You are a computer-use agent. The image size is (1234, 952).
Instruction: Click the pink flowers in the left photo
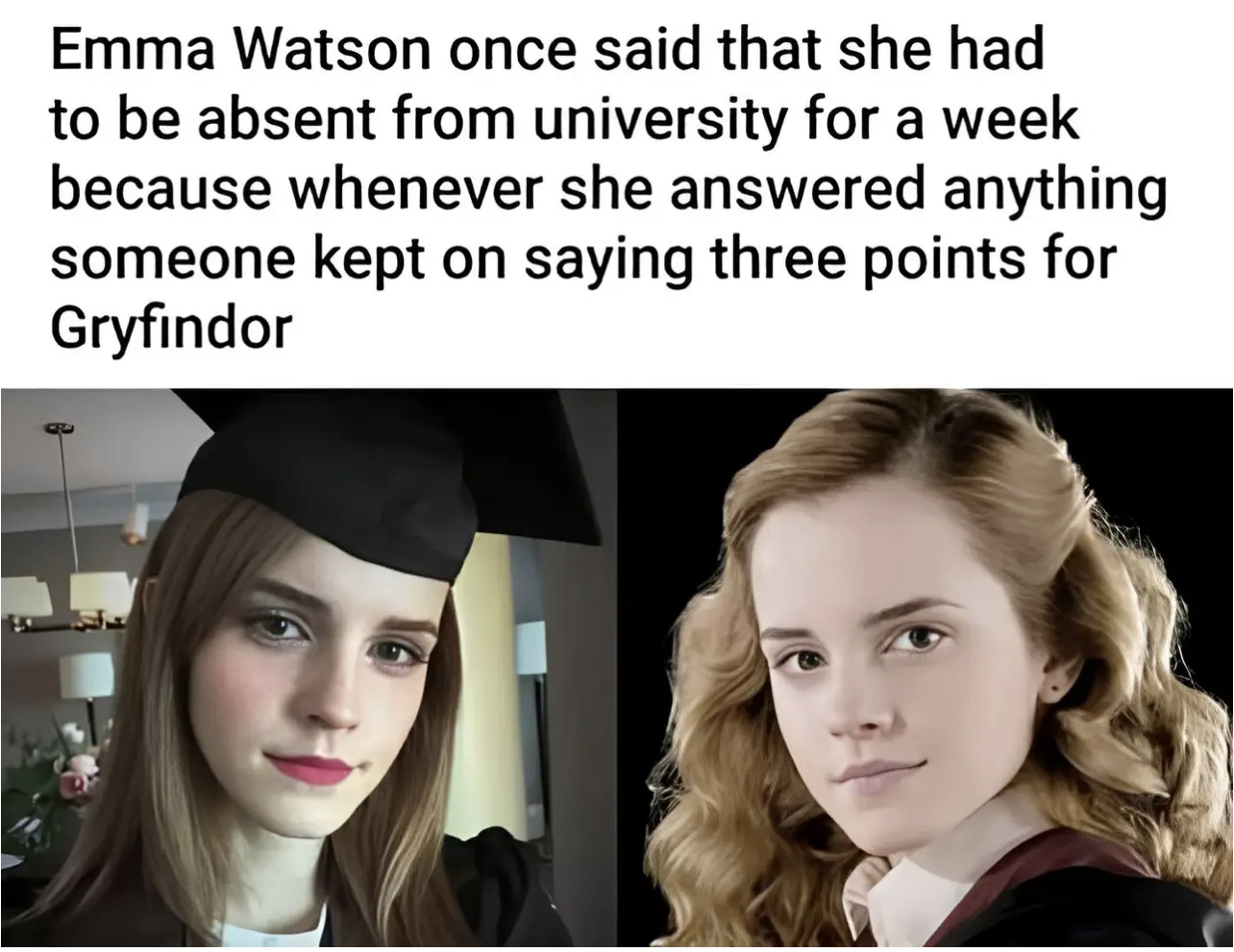coord(77,773)
